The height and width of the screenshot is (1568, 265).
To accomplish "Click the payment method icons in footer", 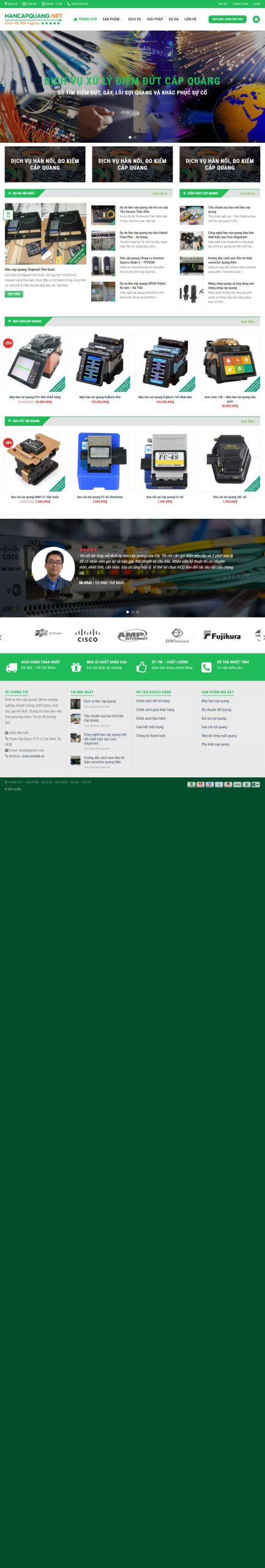I will point(223,784).
